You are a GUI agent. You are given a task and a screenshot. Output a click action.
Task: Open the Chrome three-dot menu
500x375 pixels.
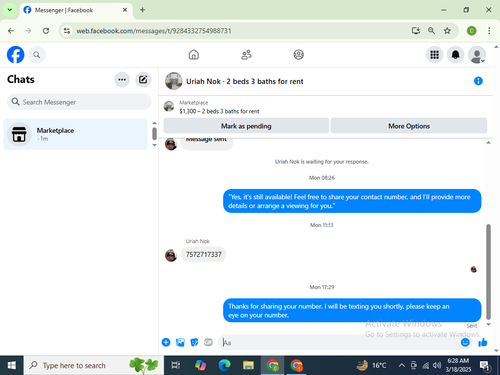pos(489,31)
